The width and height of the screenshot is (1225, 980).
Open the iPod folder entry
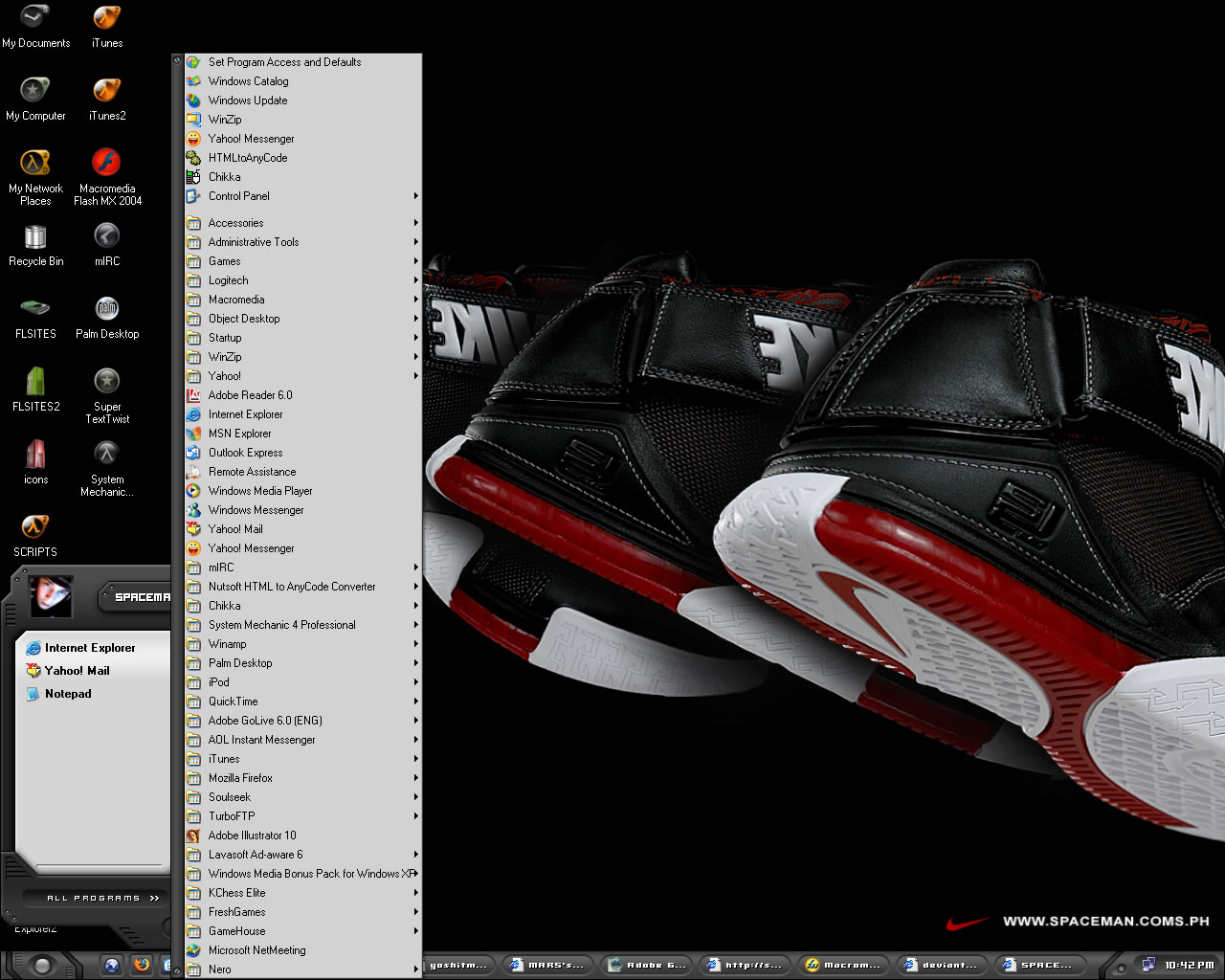(x=302, y=682)
